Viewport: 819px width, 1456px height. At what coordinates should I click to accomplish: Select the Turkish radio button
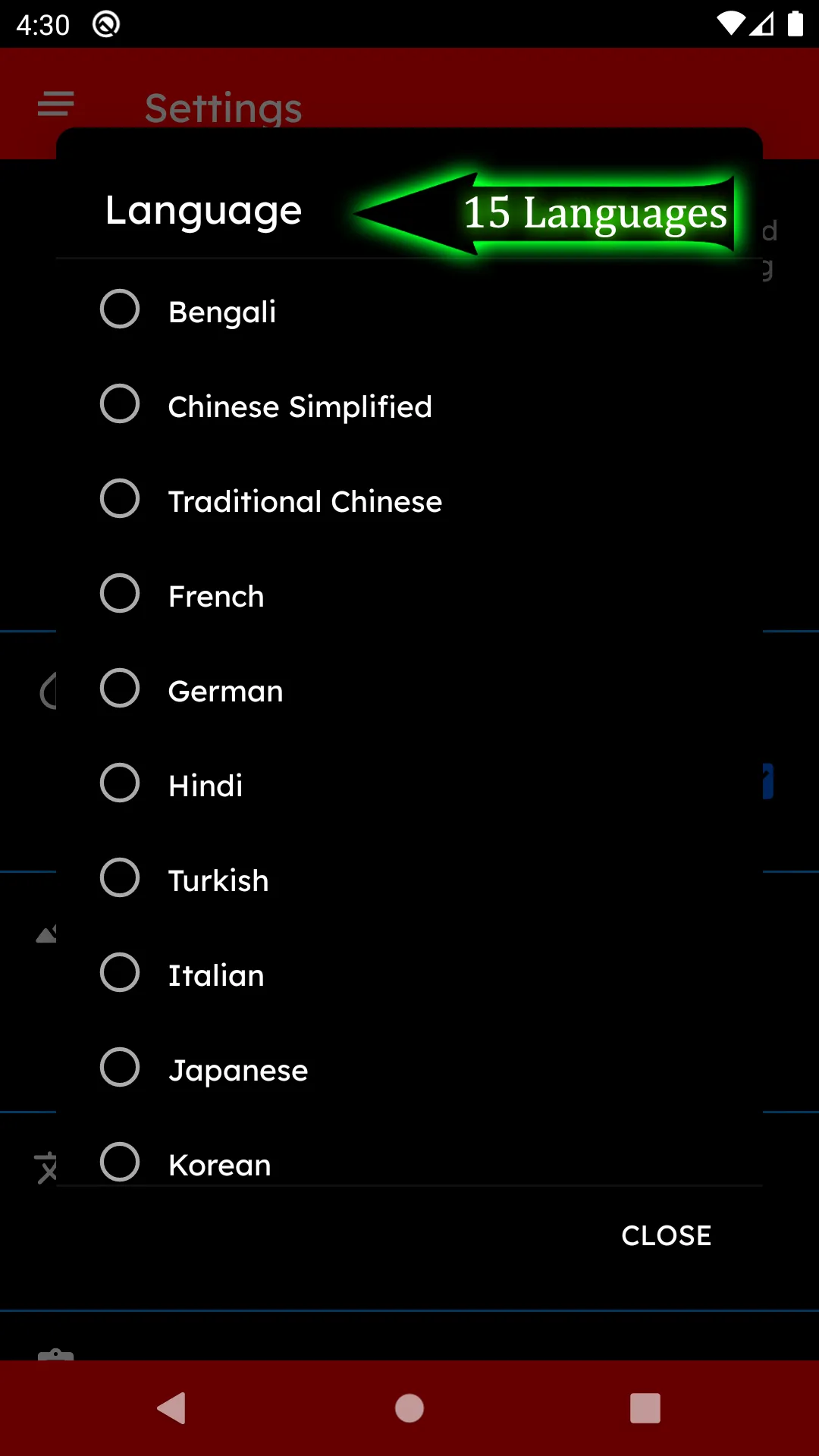(120, 878)
